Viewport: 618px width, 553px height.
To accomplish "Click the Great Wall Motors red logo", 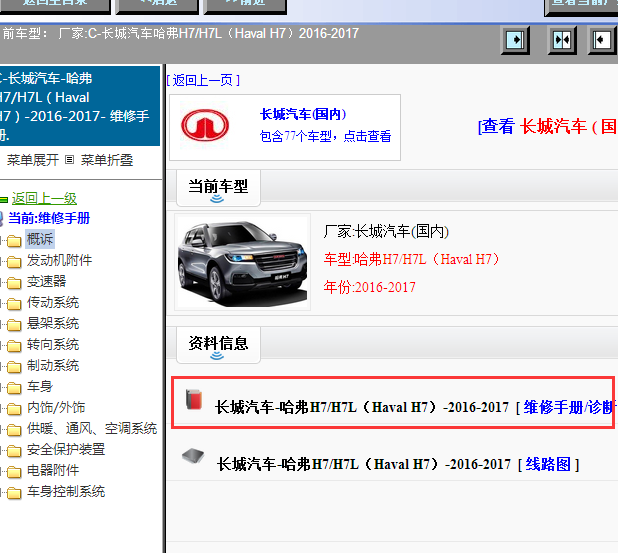I will tap(205, 125).
